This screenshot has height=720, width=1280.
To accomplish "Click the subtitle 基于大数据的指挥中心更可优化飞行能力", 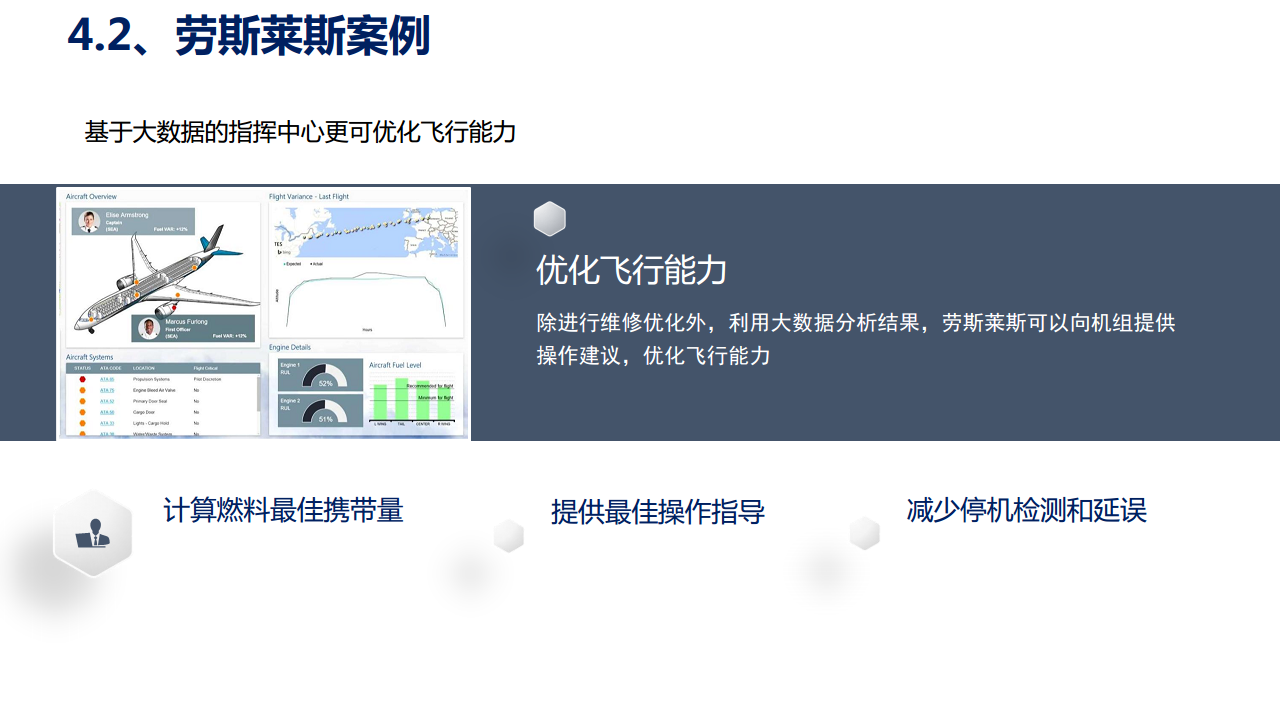I will (300, 131).
